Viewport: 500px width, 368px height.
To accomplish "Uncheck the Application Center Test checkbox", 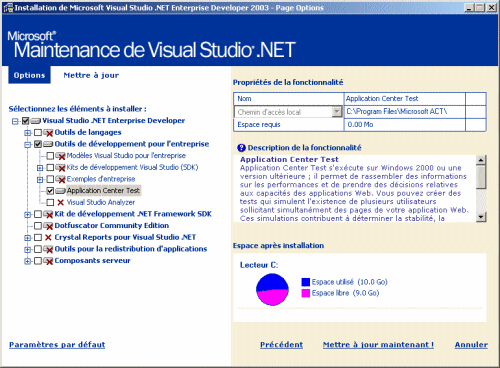I will coord(50,191).
